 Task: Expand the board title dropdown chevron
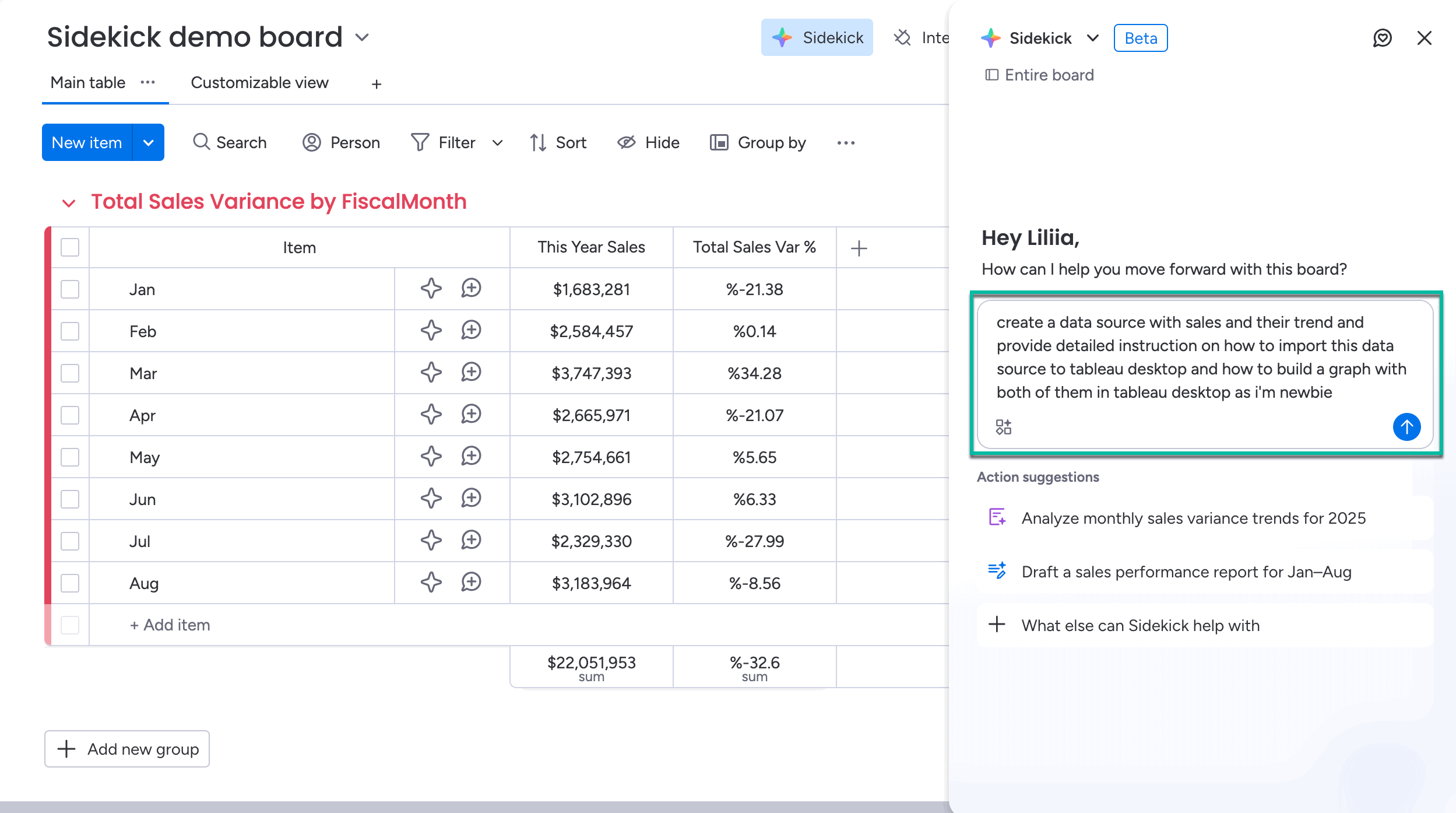(362, 38)
